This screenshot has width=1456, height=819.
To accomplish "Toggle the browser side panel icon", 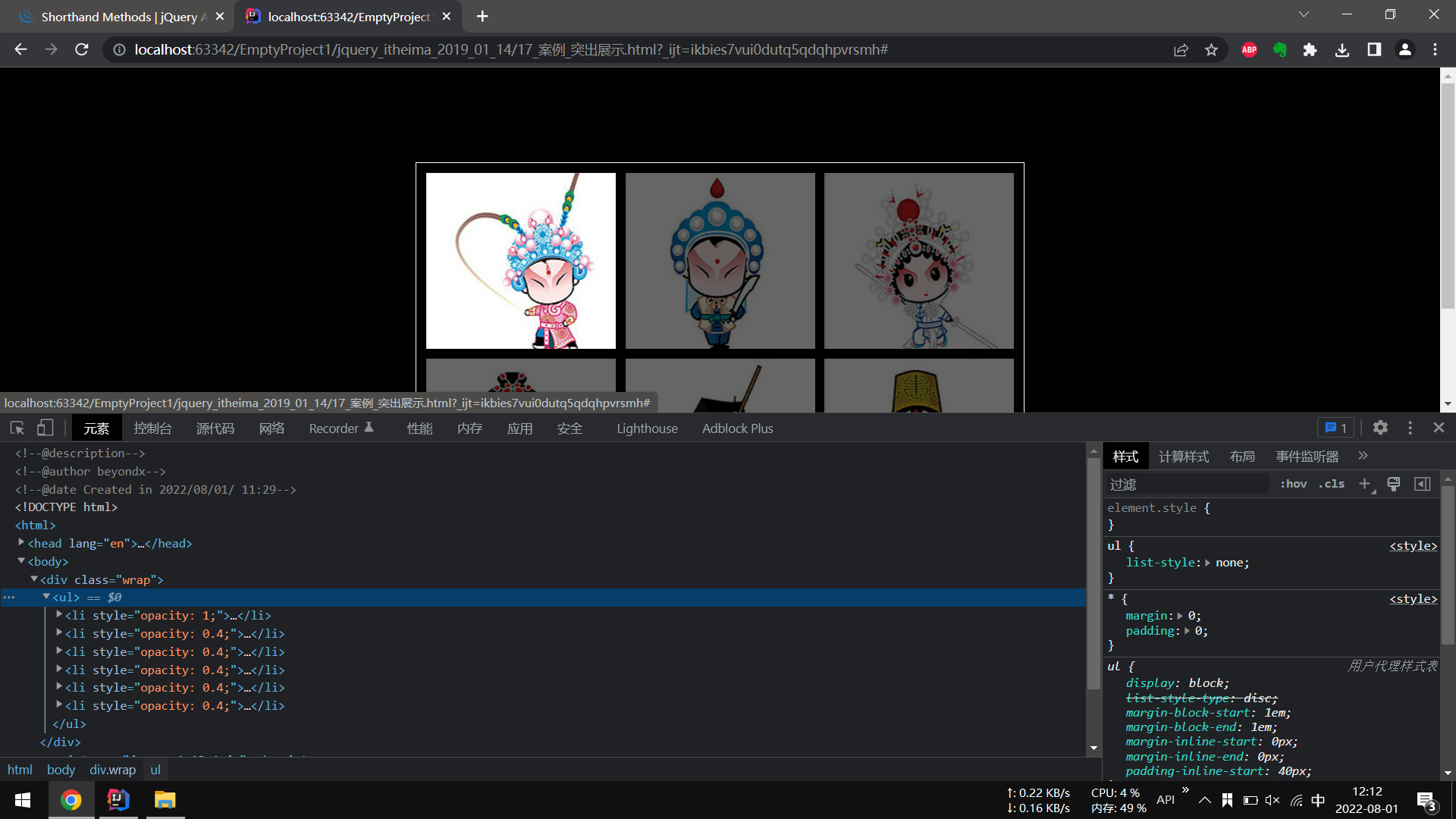I will click(1373, 50).
